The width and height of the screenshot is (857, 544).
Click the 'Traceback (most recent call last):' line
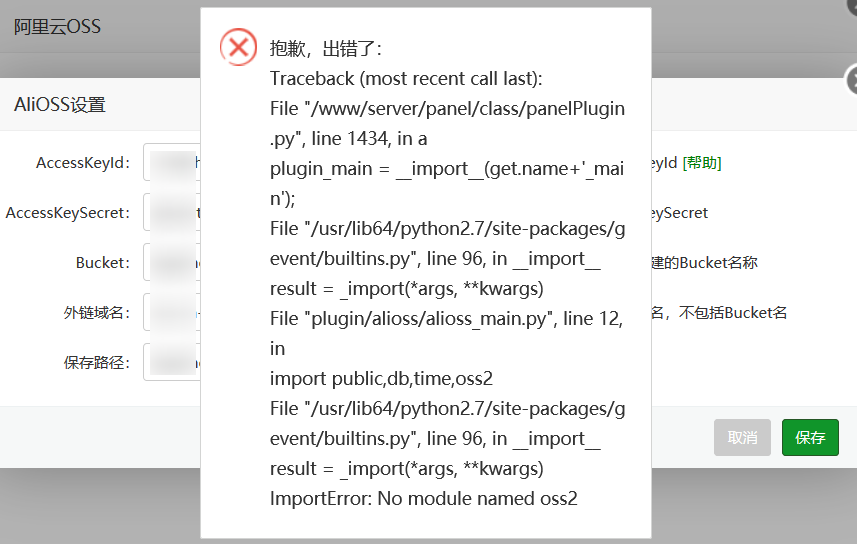pos(406,79)
